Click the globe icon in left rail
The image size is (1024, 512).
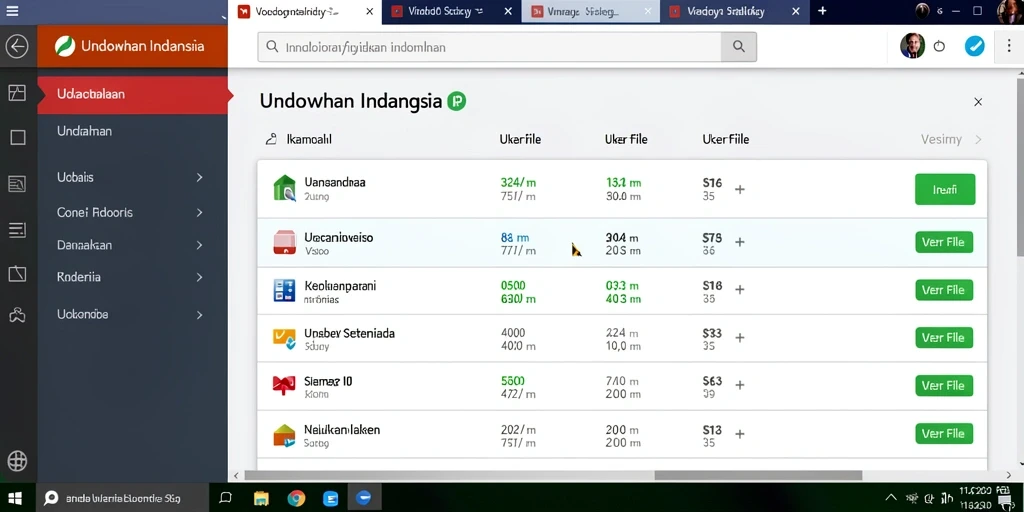[17, 461]
